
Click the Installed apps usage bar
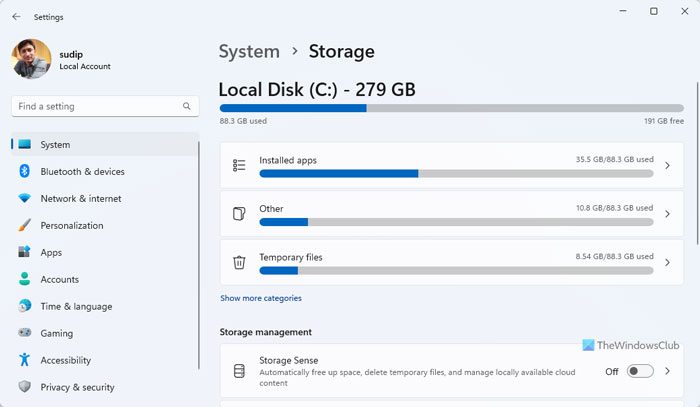coord(456,174)
